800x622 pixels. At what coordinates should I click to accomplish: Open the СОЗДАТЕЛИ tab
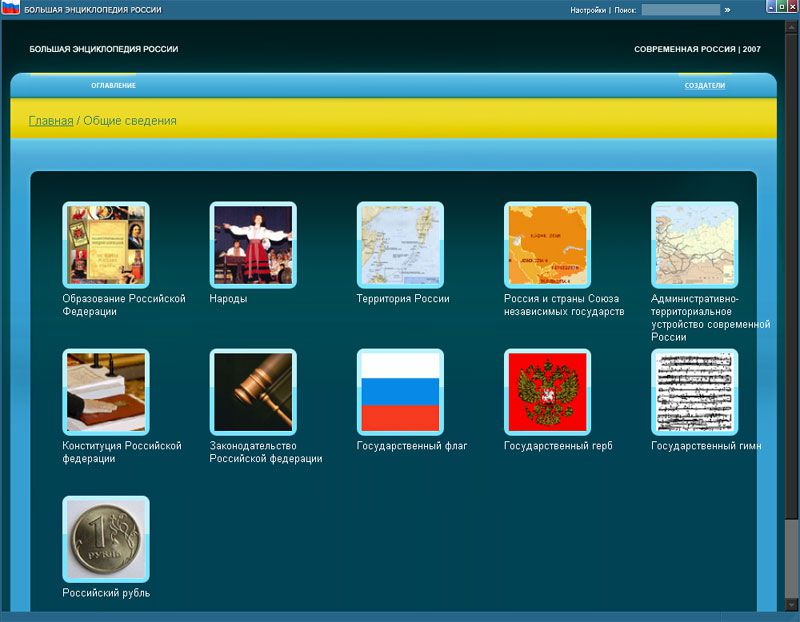point(704,86)
